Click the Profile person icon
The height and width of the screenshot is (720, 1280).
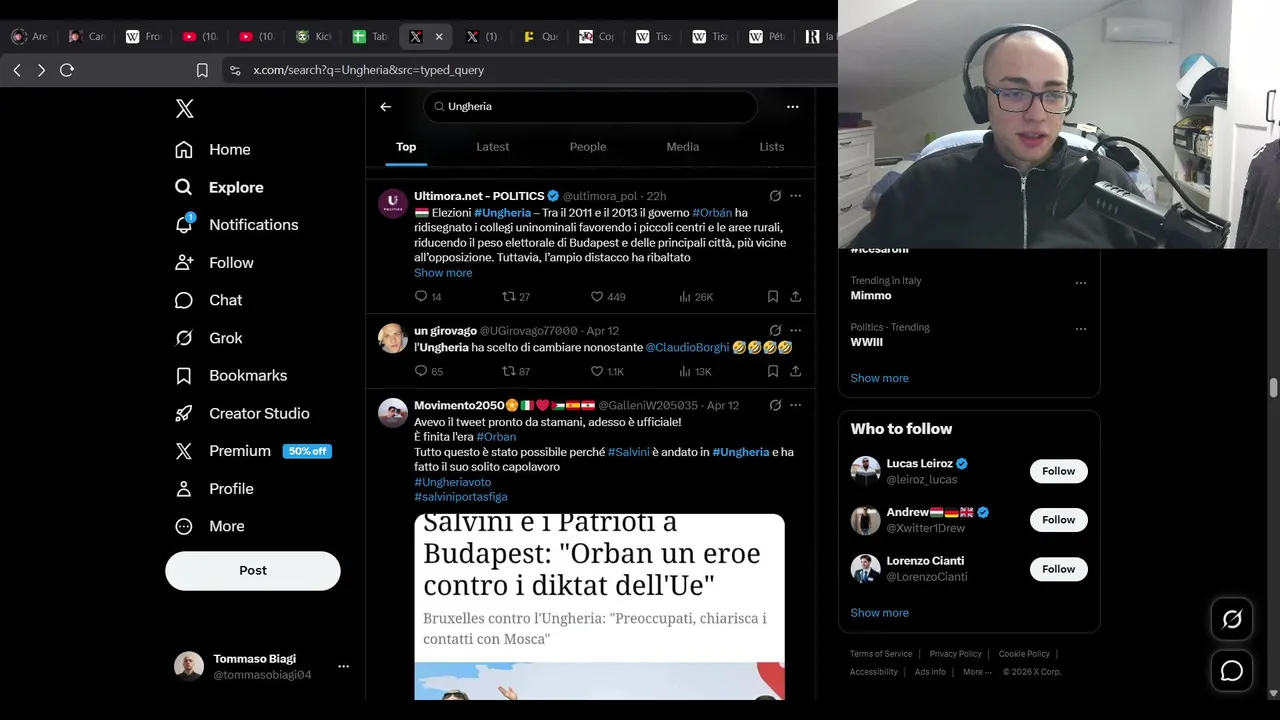click(184, 489)
